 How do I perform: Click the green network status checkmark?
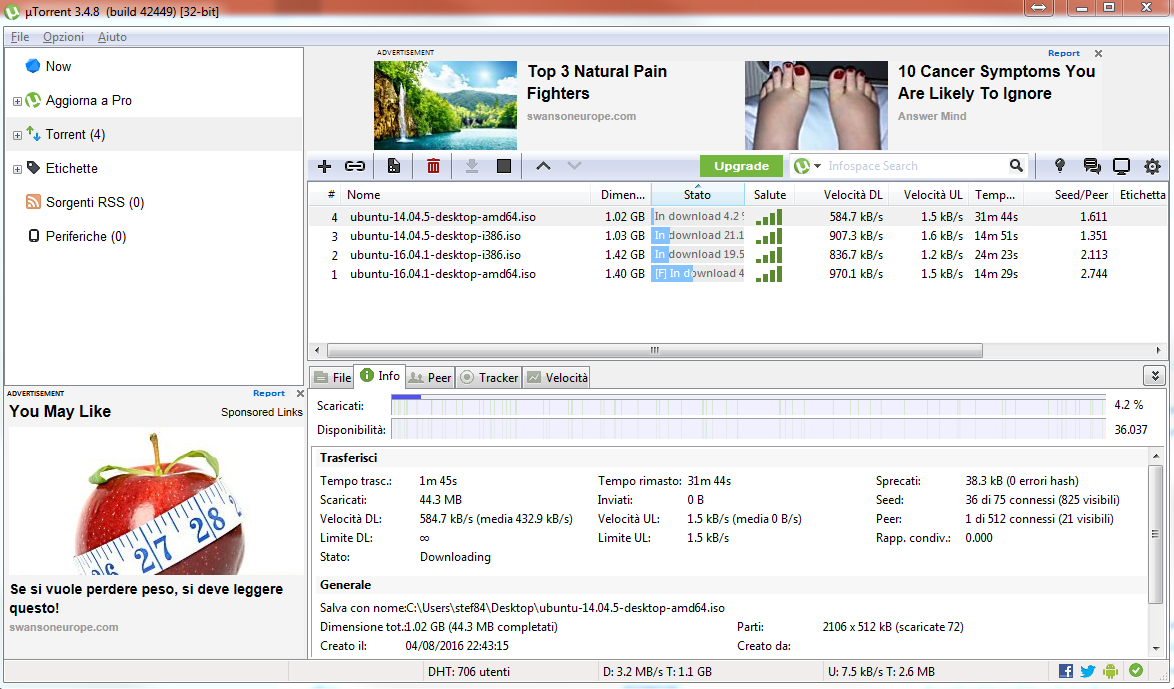(x=1137, y=671)
